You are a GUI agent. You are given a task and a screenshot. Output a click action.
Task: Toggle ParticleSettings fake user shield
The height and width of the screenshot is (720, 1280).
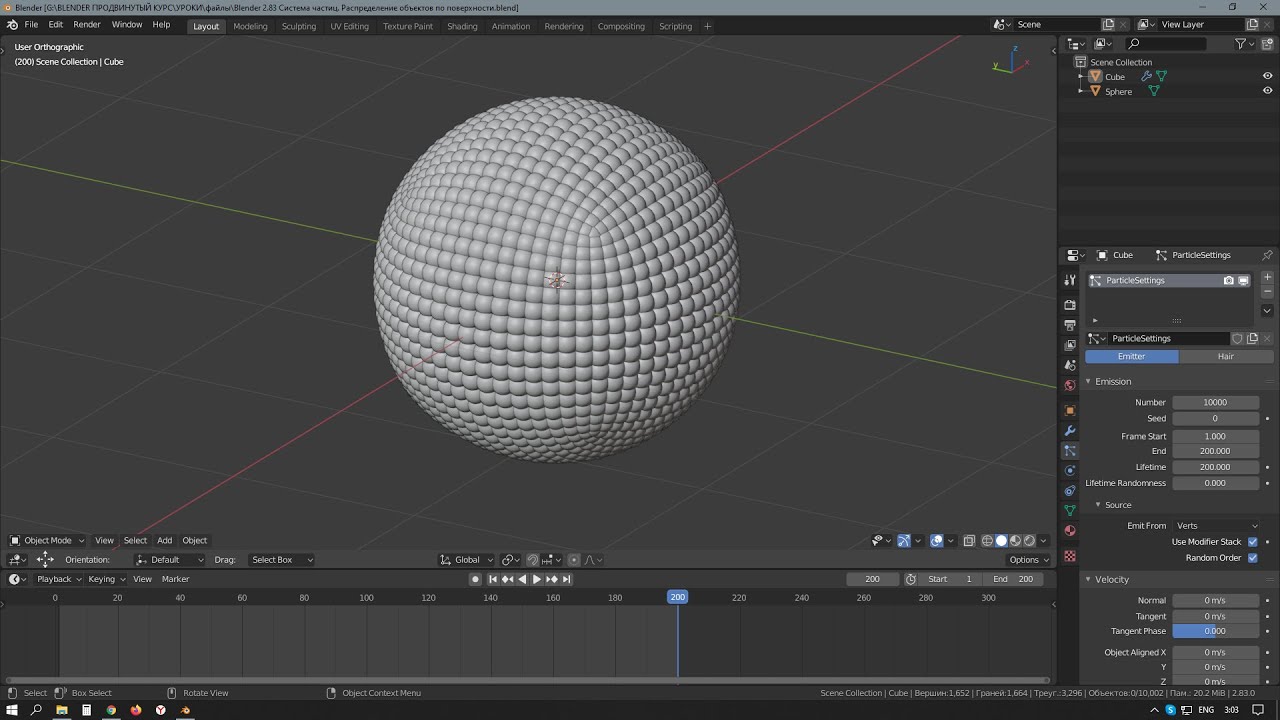1237,338
